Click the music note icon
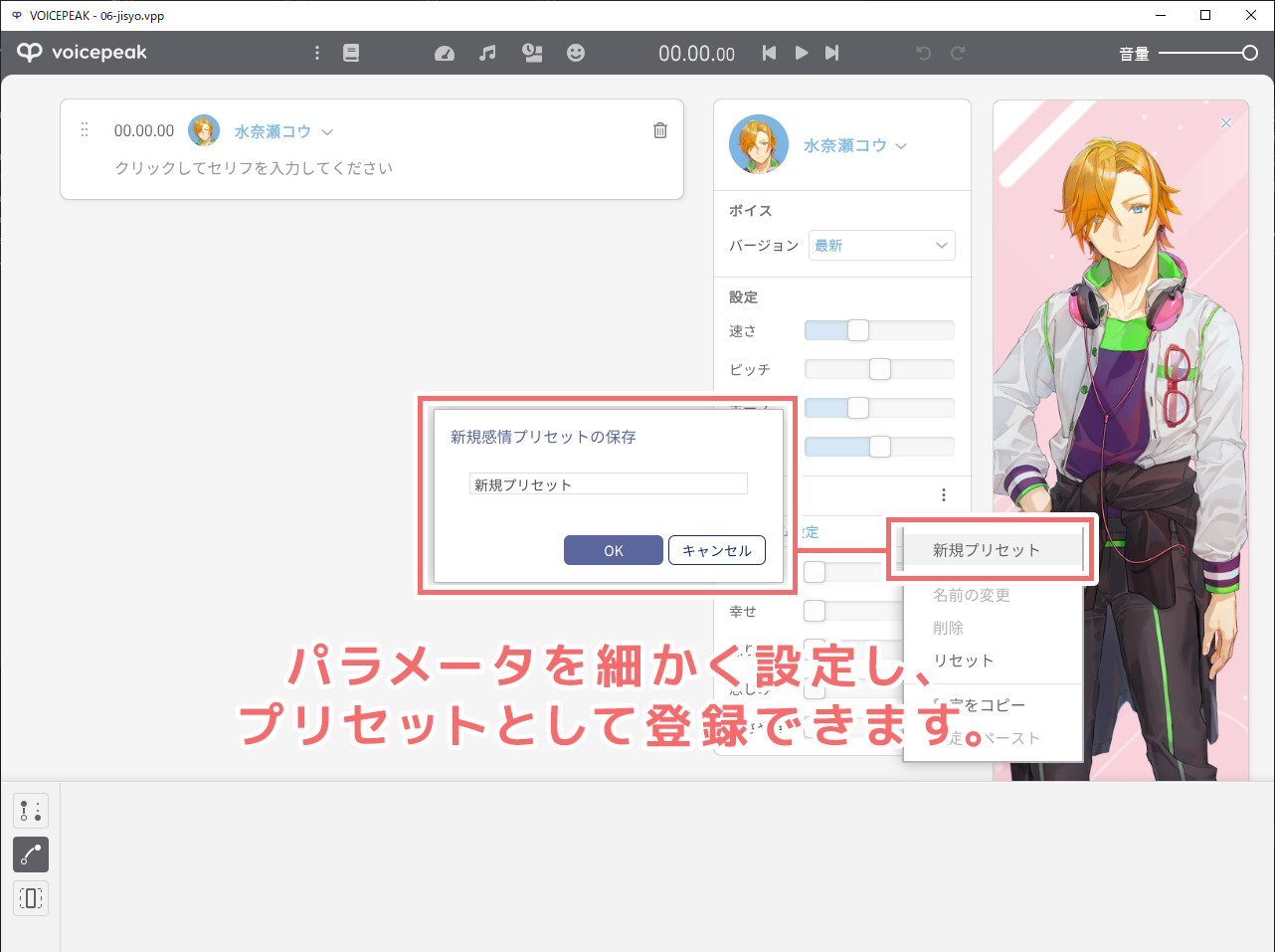The image size is (1275, 952). click(x=487, y=53)
